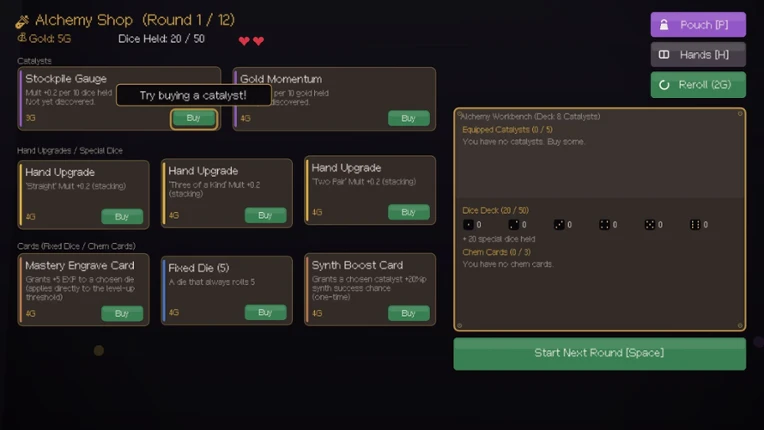Screen dimensions: 764x430
Task: Click the three-pip die icon in Dice Deck
Action: pos(559,224)
